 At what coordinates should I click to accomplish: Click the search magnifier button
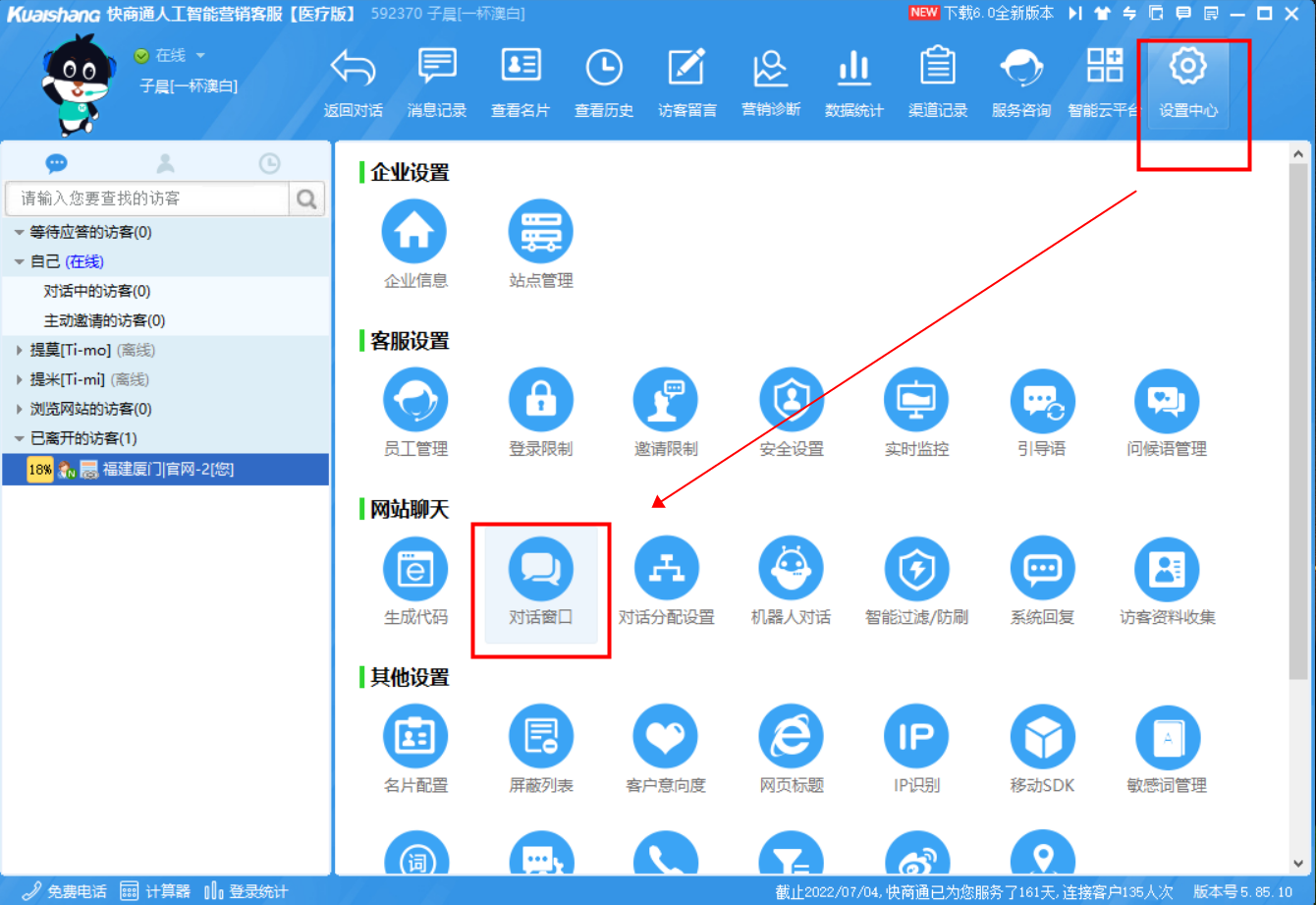[x=307, y=198]
